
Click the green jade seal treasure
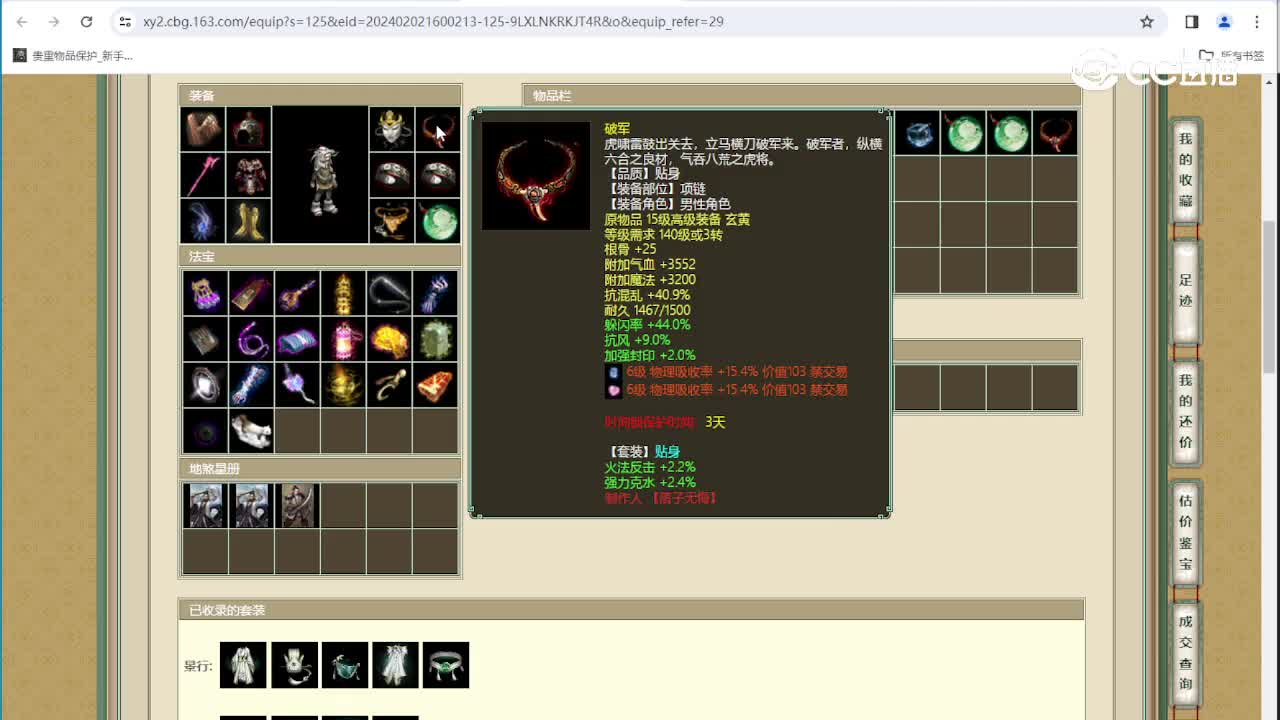point(435,339)
